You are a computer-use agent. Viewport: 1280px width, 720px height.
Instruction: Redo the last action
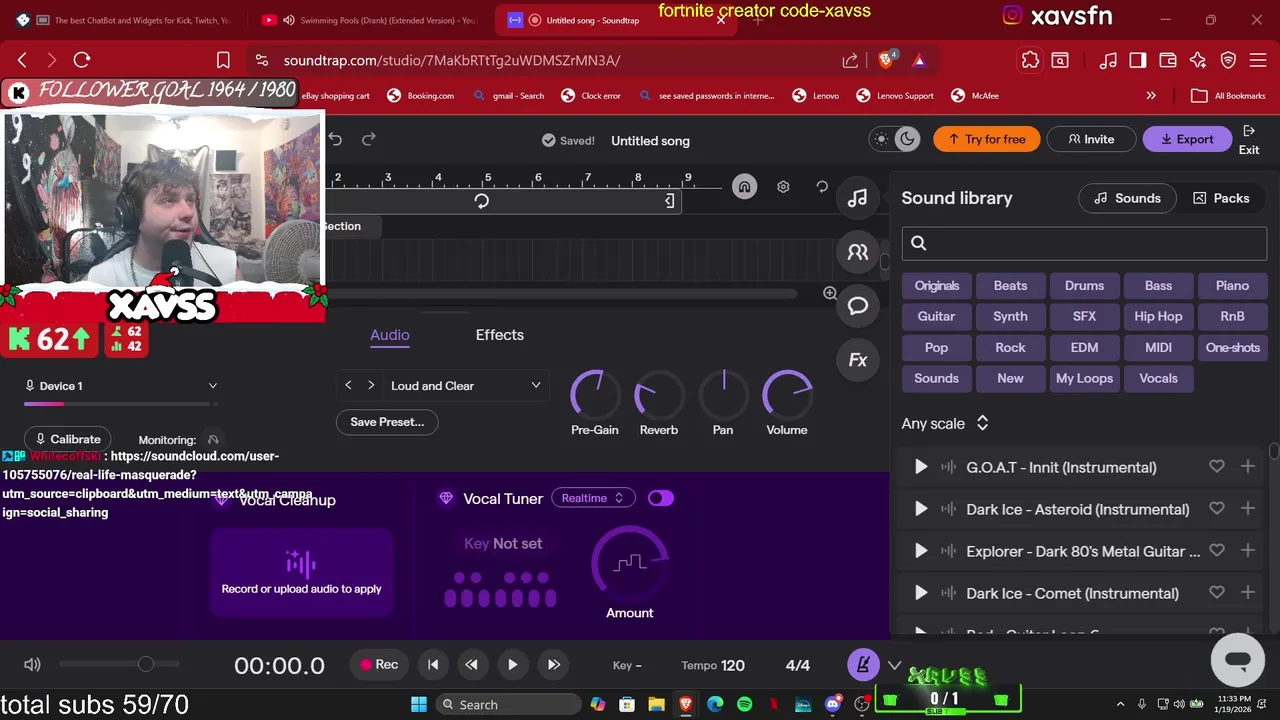click(x=369, y=139)
